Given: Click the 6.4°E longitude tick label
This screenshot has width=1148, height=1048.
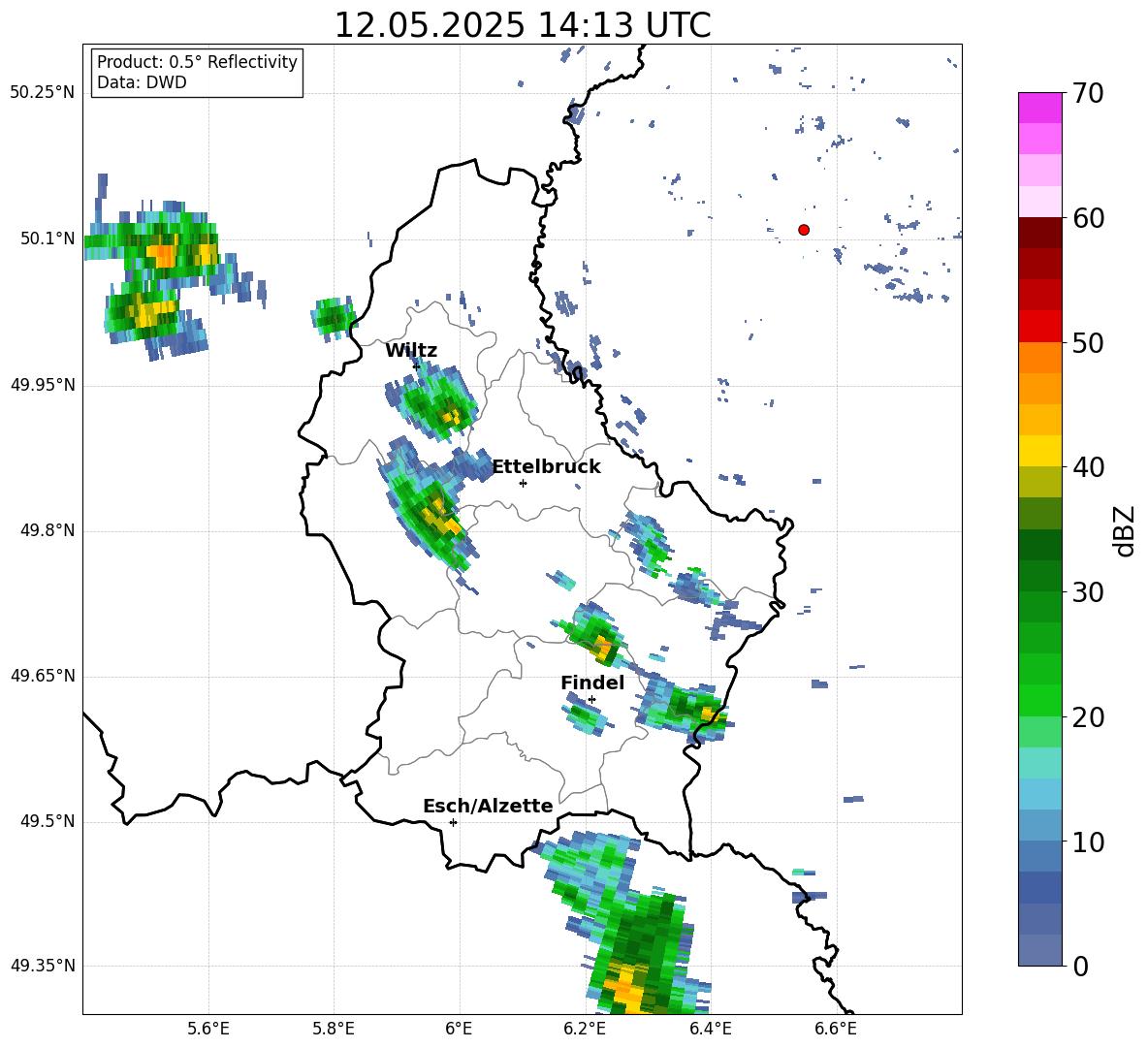Looking at the screenshot, I should click(x=710, y=1029).
